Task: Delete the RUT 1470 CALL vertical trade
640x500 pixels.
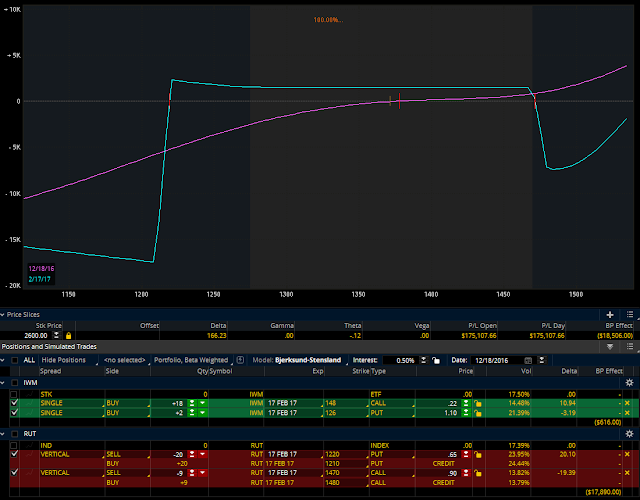Action: tap(627, 473)
